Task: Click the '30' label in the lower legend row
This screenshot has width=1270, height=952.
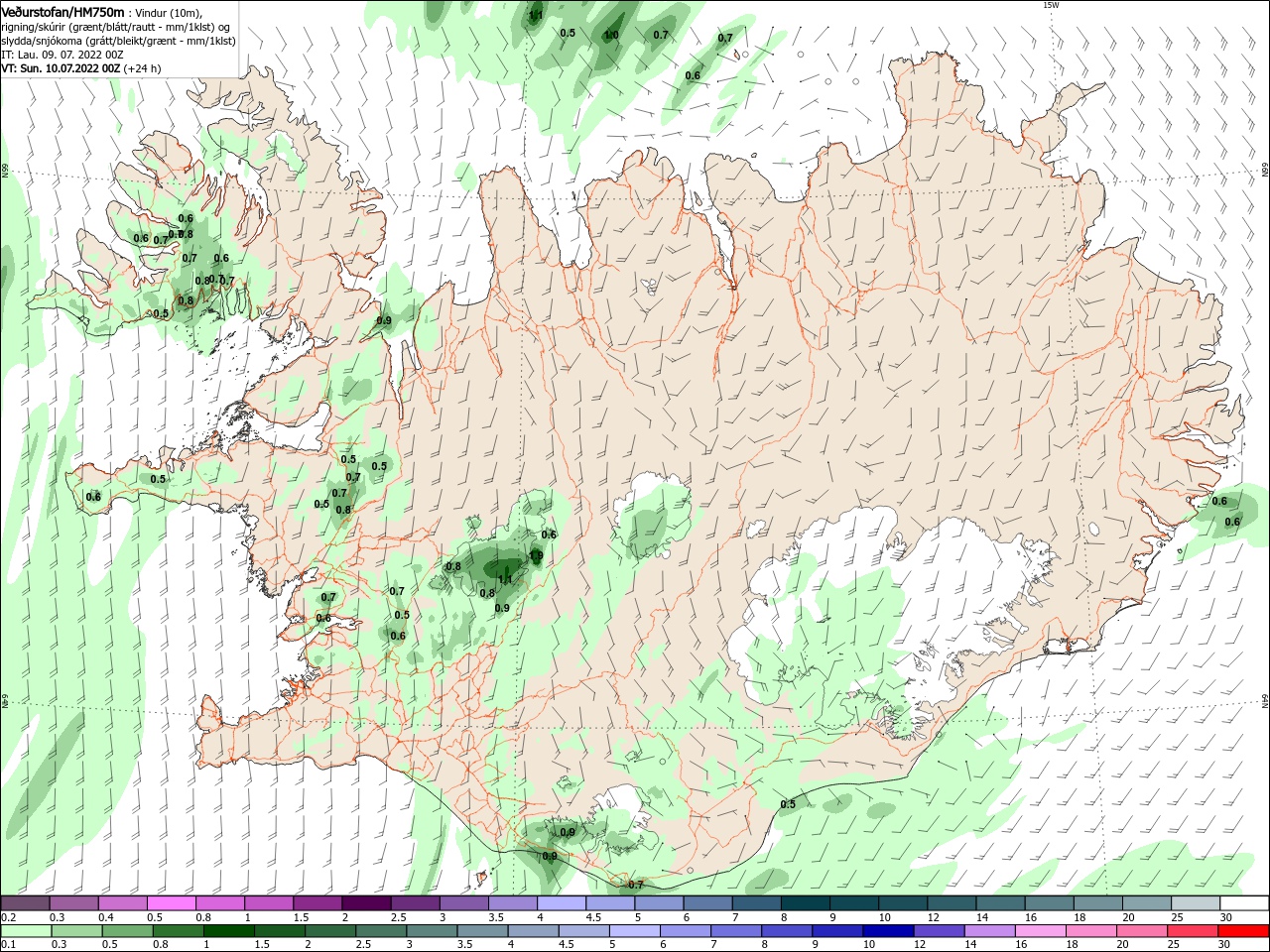Action: coord(1224,945)
